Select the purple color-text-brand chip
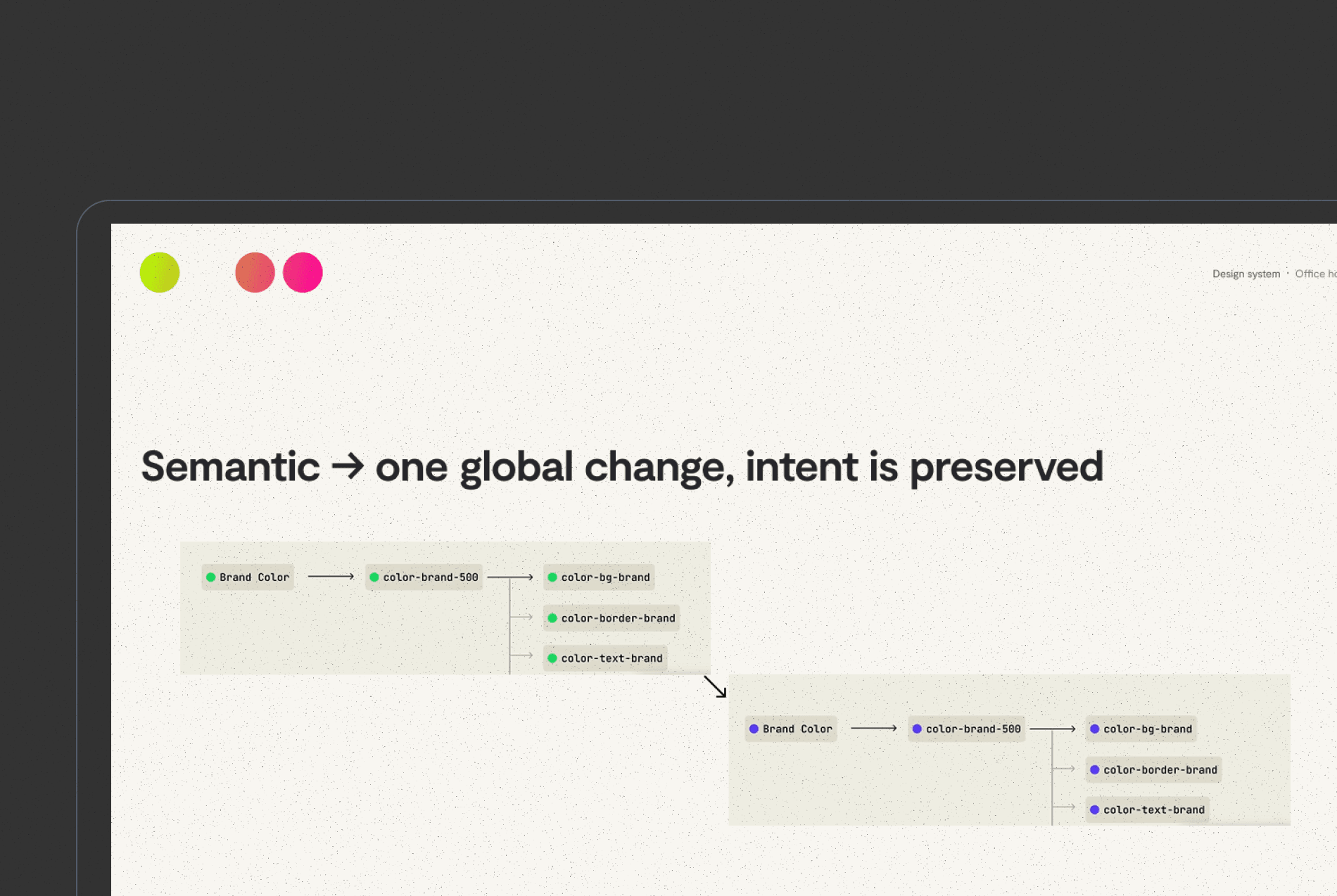 1148,810
